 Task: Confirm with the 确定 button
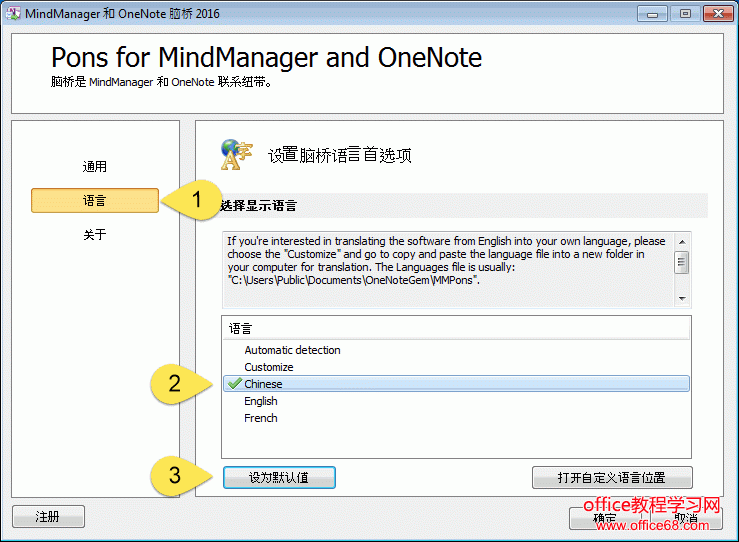click(605, 518)
